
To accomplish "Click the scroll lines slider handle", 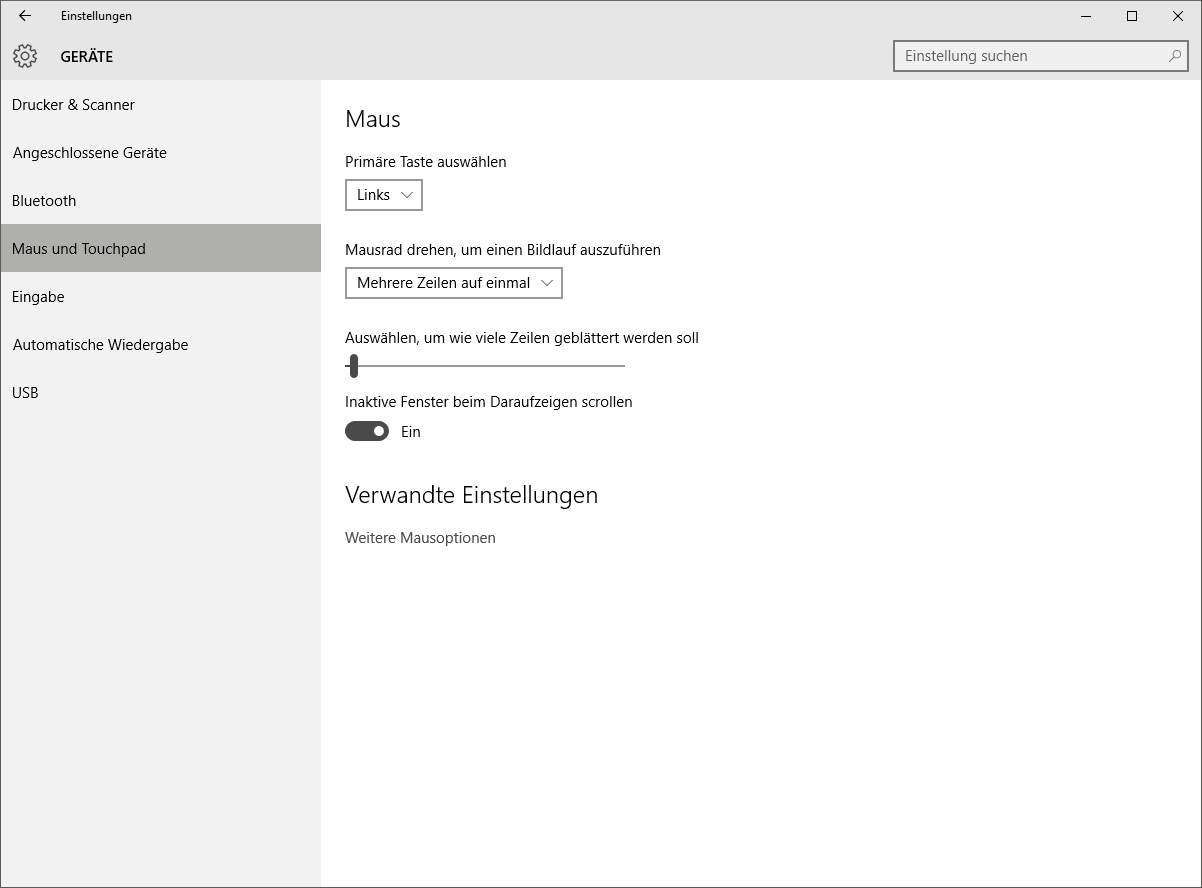I will click(354, 366).
